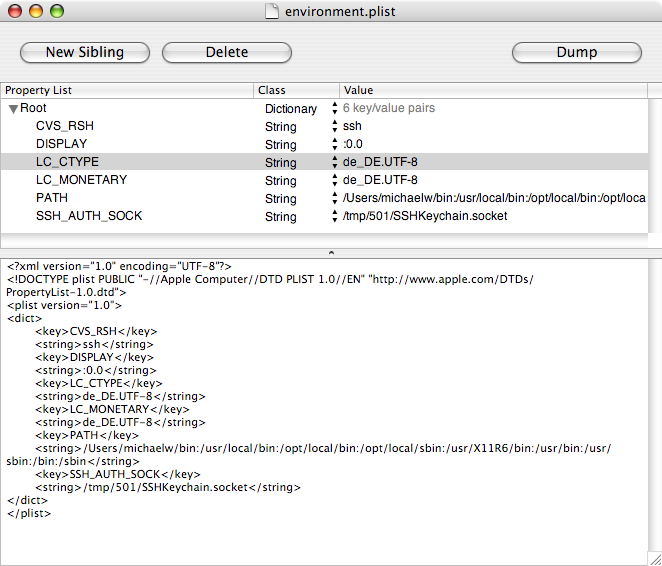Click the '<key>CVS_RSH</key>' XML line
This screenshot has height=566, width=662.
click(96, 331)
